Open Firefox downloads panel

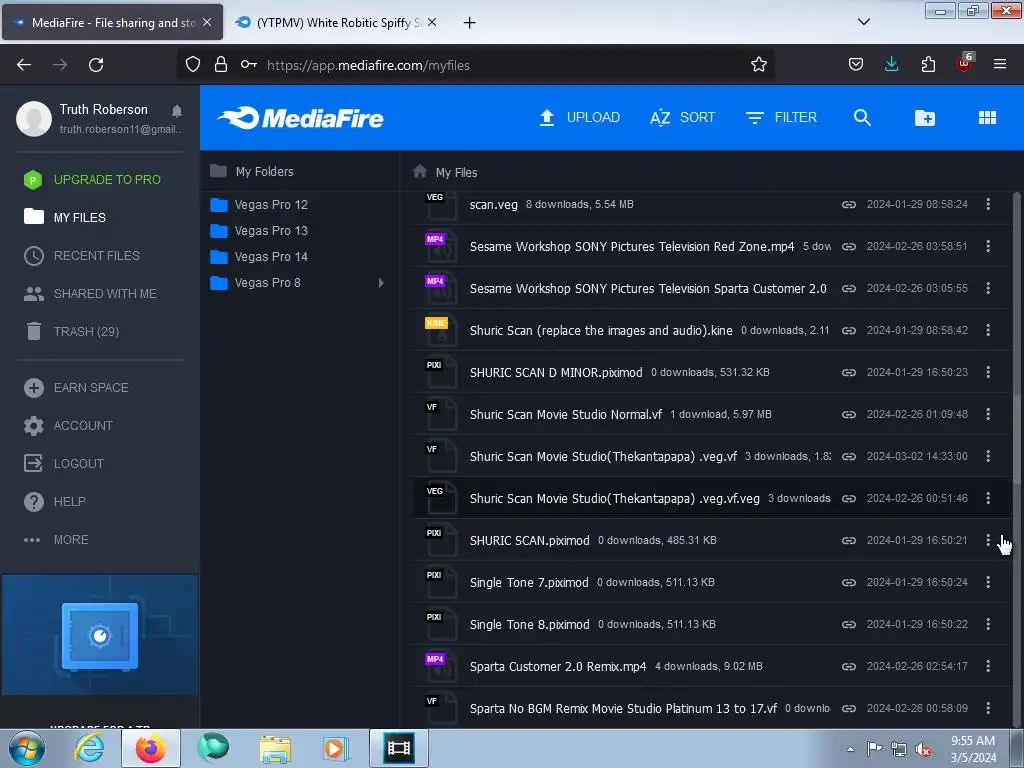(x=891, y=64)
